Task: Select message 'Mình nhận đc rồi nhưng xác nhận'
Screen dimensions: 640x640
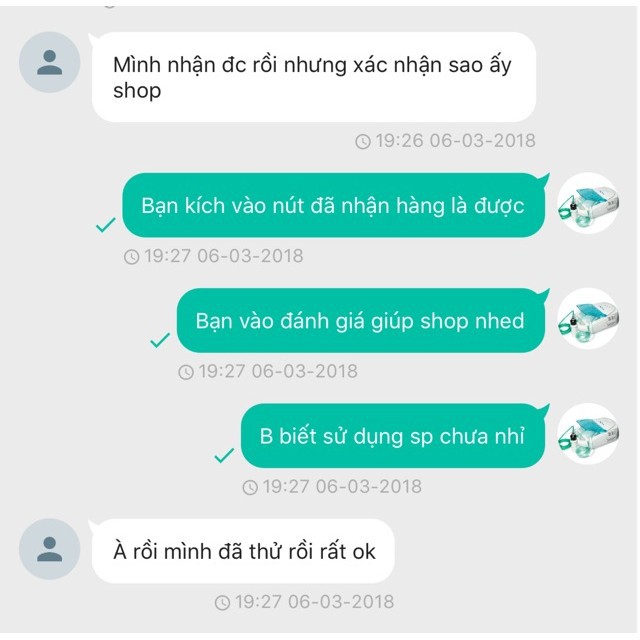Action: coord(314,77)
